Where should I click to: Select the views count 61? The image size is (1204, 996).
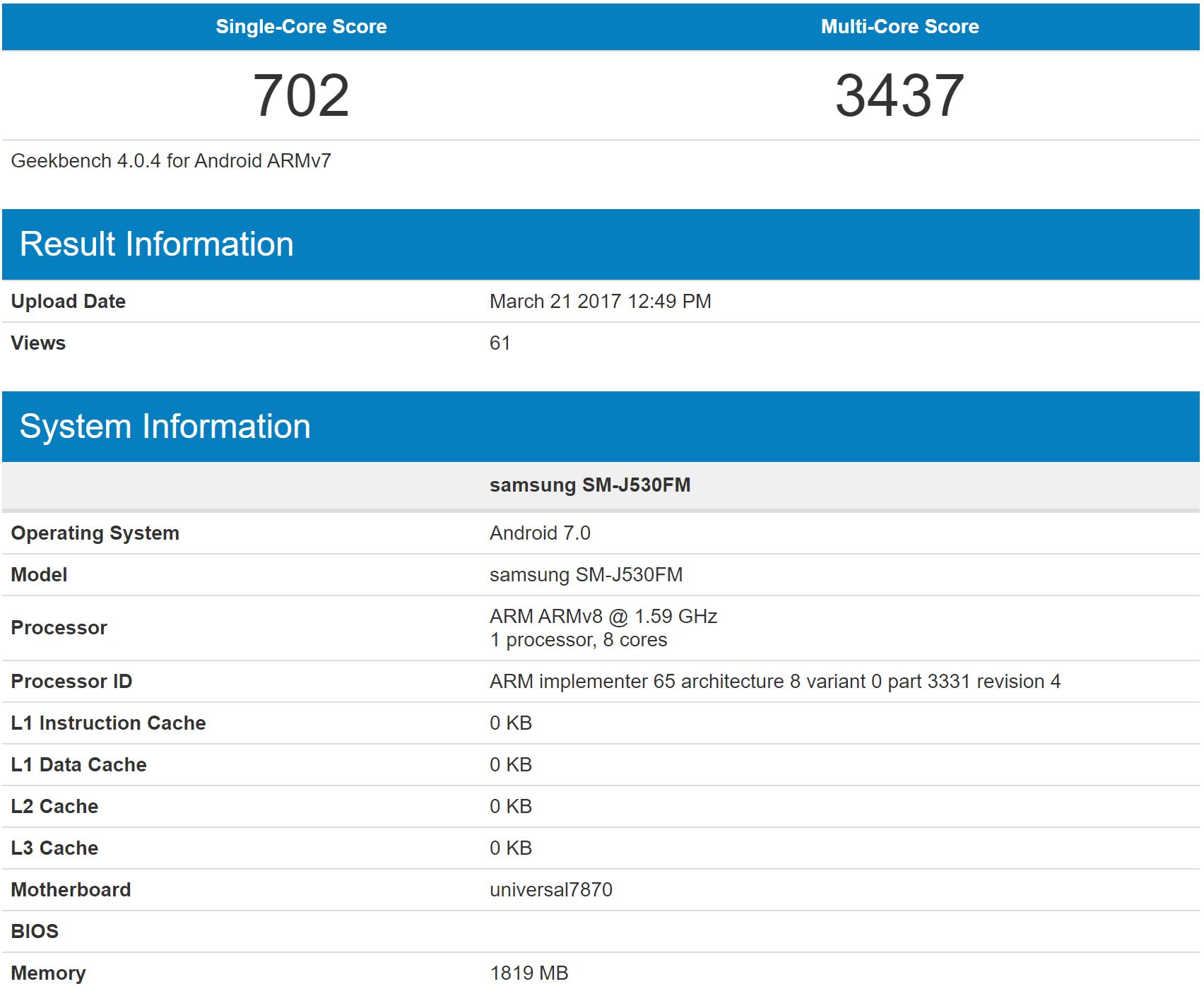coord(500,343)
